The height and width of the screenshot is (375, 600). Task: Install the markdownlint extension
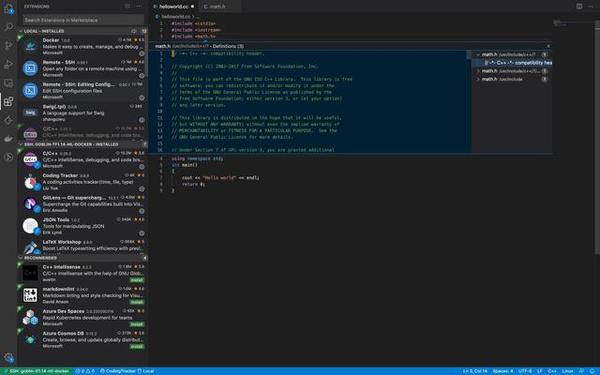pos(137,302)
